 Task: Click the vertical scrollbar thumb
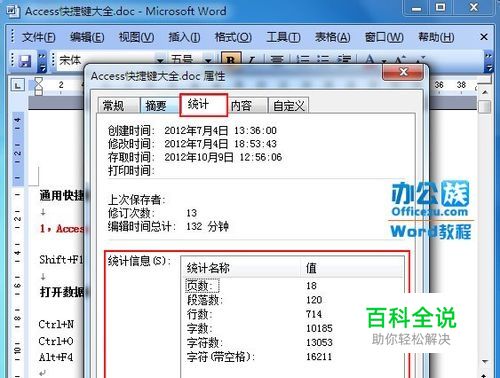pyautogui.click(x=485, y=107)
